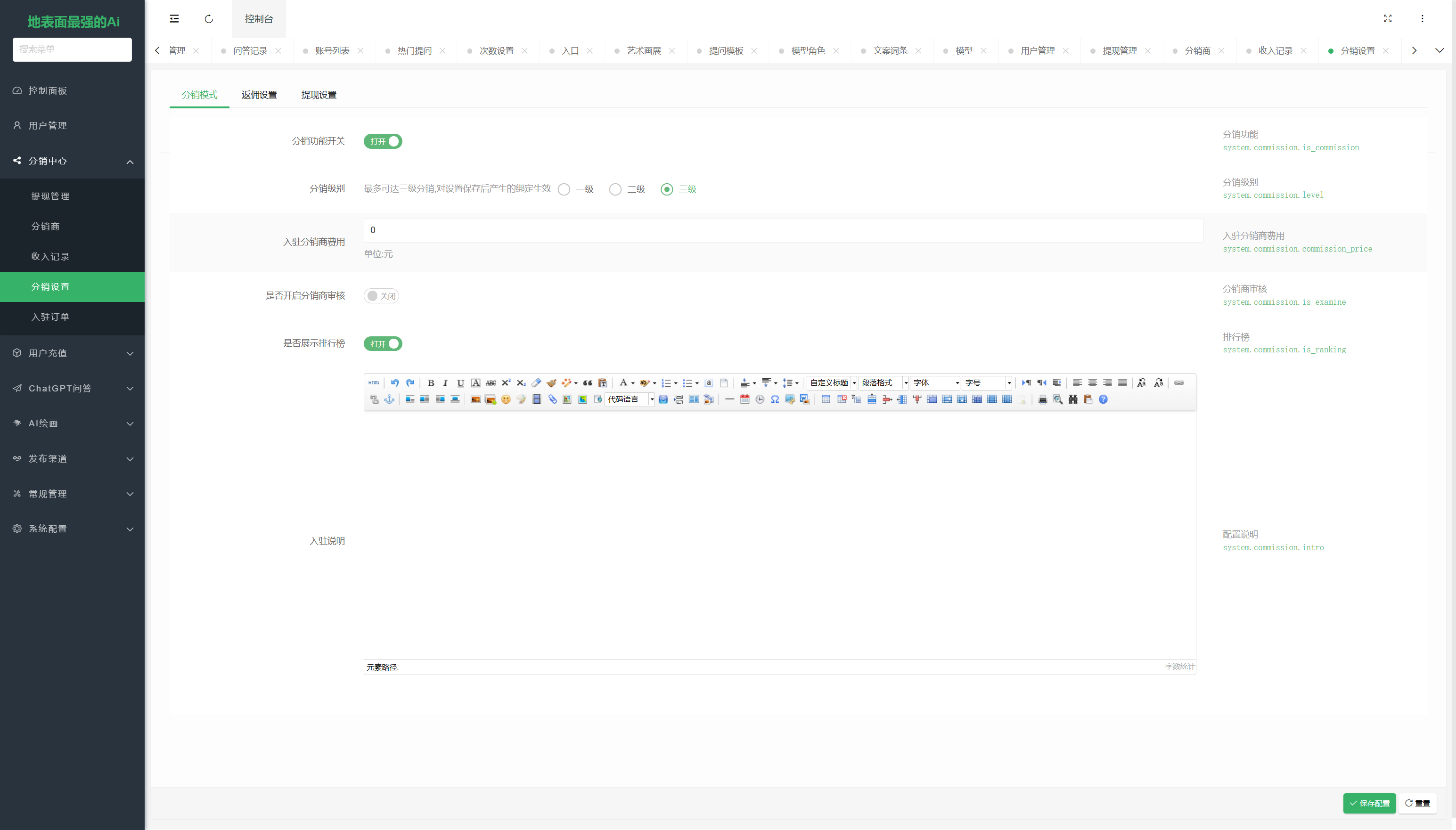Click the chain link icon in editor
This screenshot has width=1456, height=830.
pos(1179,383)
